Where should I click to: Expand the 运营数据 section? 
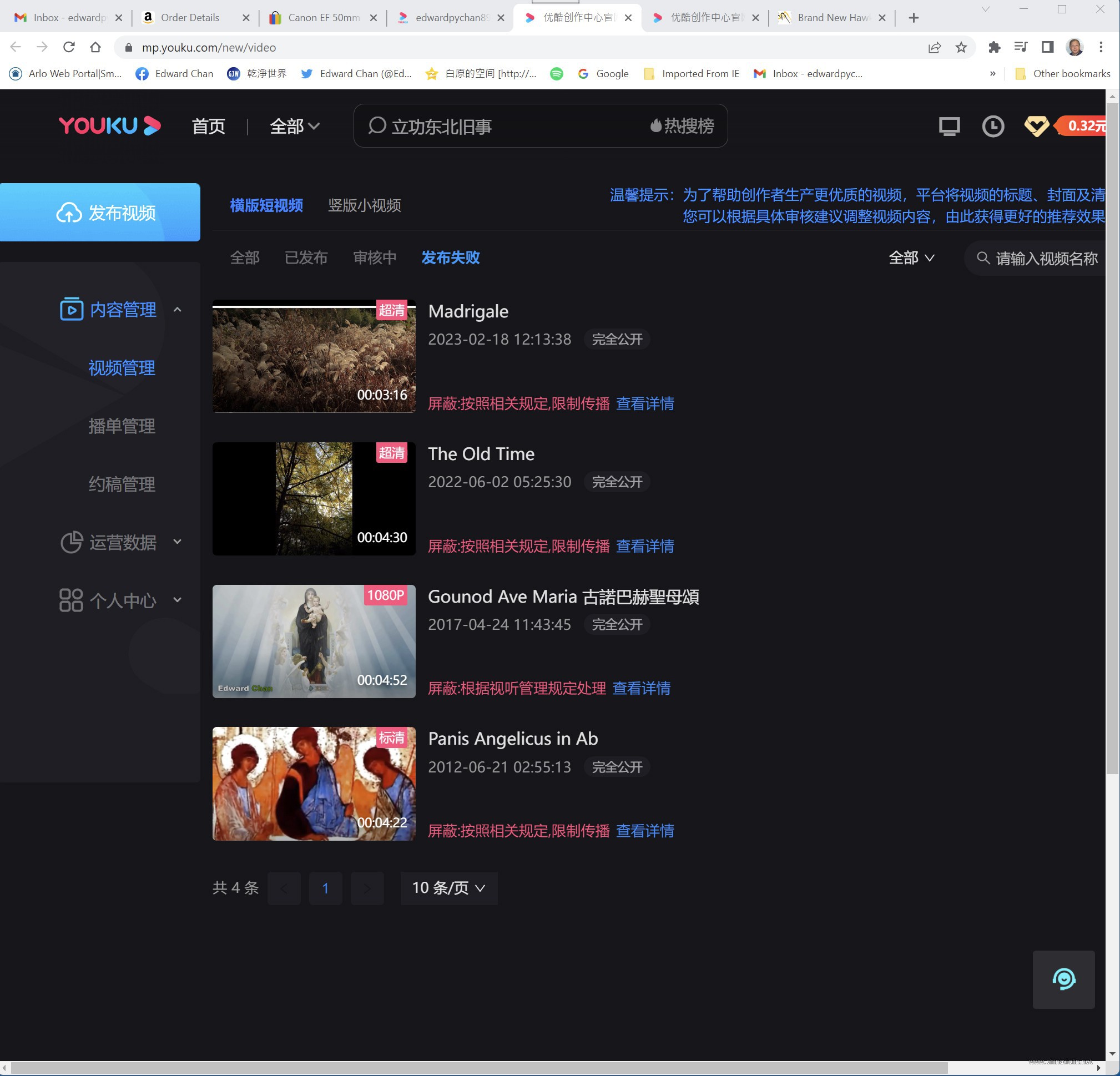click(177, 541)
